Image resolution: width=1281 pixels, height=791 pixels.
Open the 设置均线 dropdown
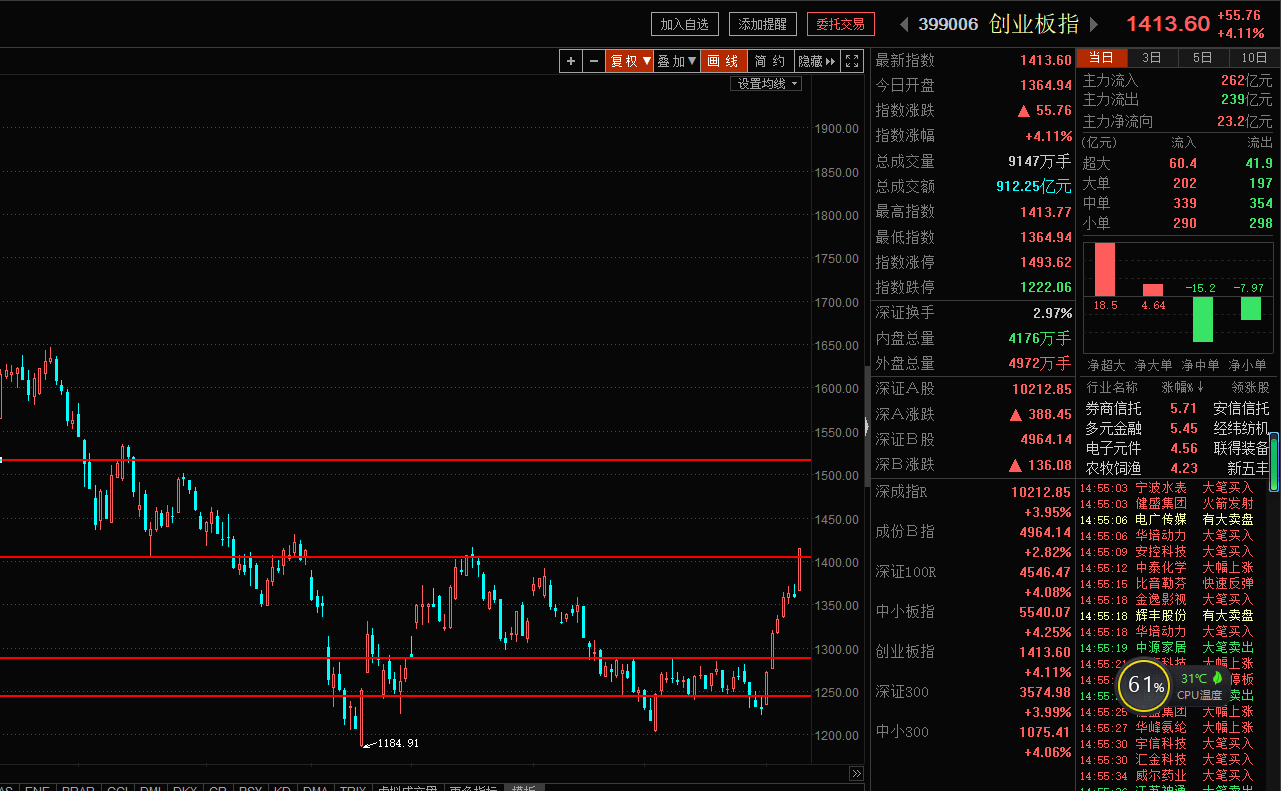coord(768,84)
